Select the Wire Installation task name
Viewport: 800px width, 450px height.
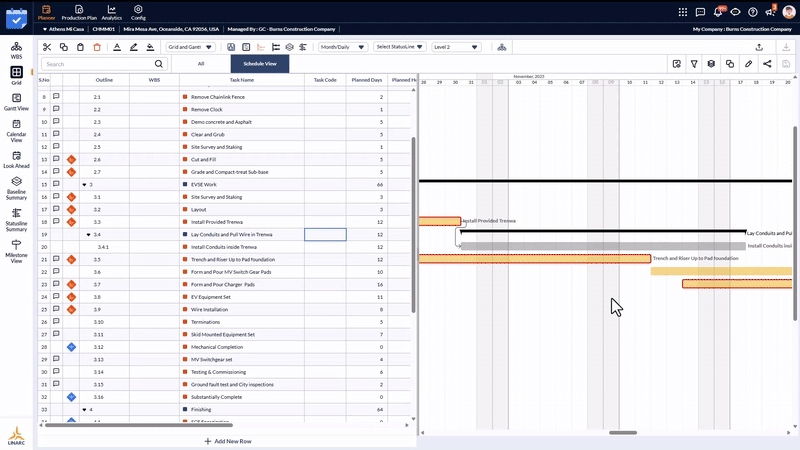click(x=209, y=310)
